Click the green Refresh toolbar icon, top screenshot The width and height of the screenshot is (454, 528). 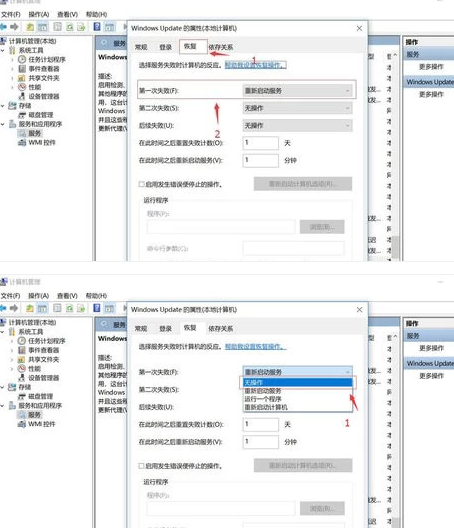[70, 27]
